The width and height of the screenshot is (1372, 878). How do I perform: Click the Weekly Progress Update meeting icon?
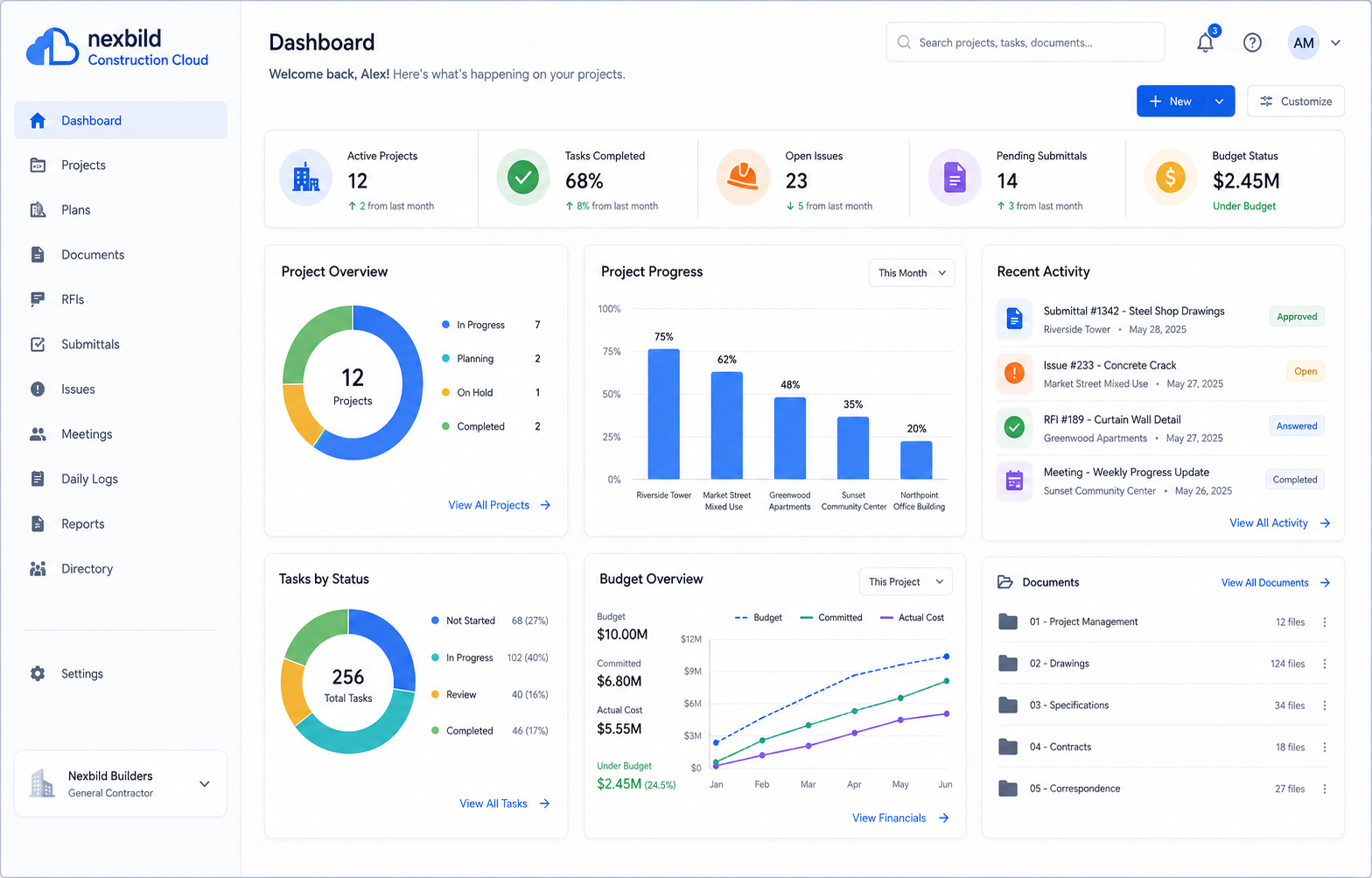[x=1014, y=481]
